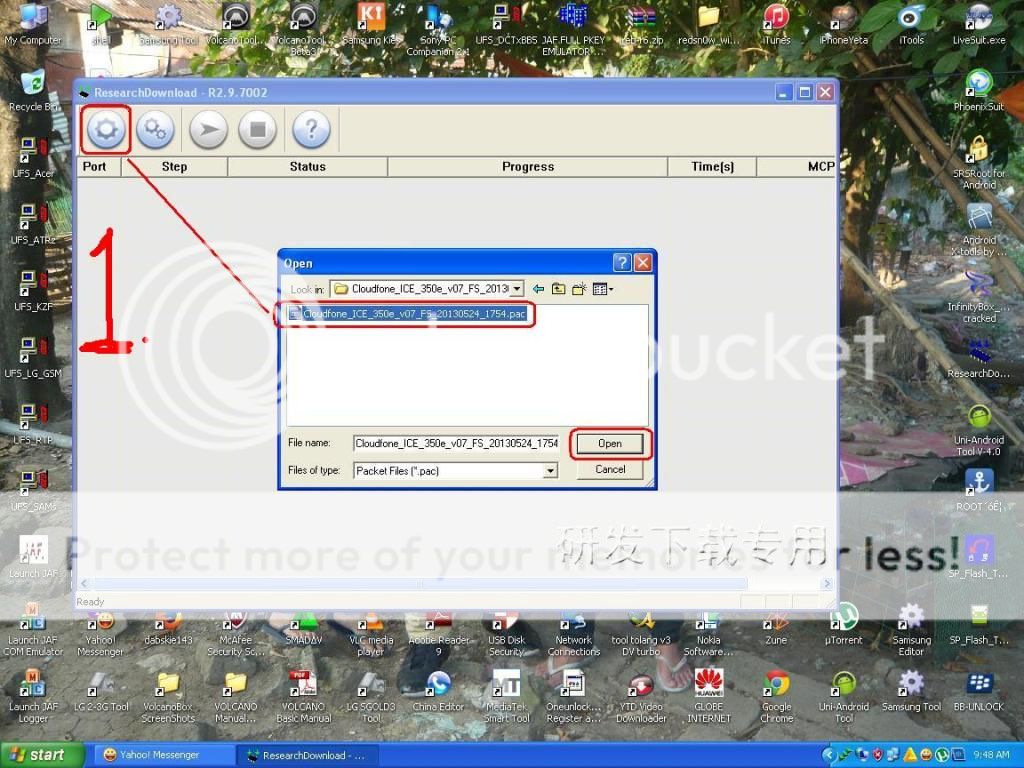Click the Load Packet single-gear icon

(x=107, y=130)
